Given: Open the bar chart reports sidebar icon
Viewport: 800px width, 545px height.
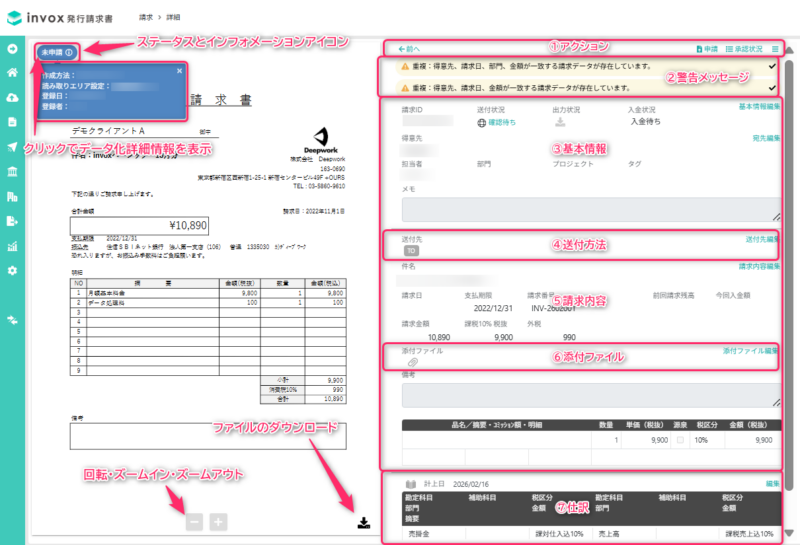Looking at the screenshot, I should coord(12,246).
